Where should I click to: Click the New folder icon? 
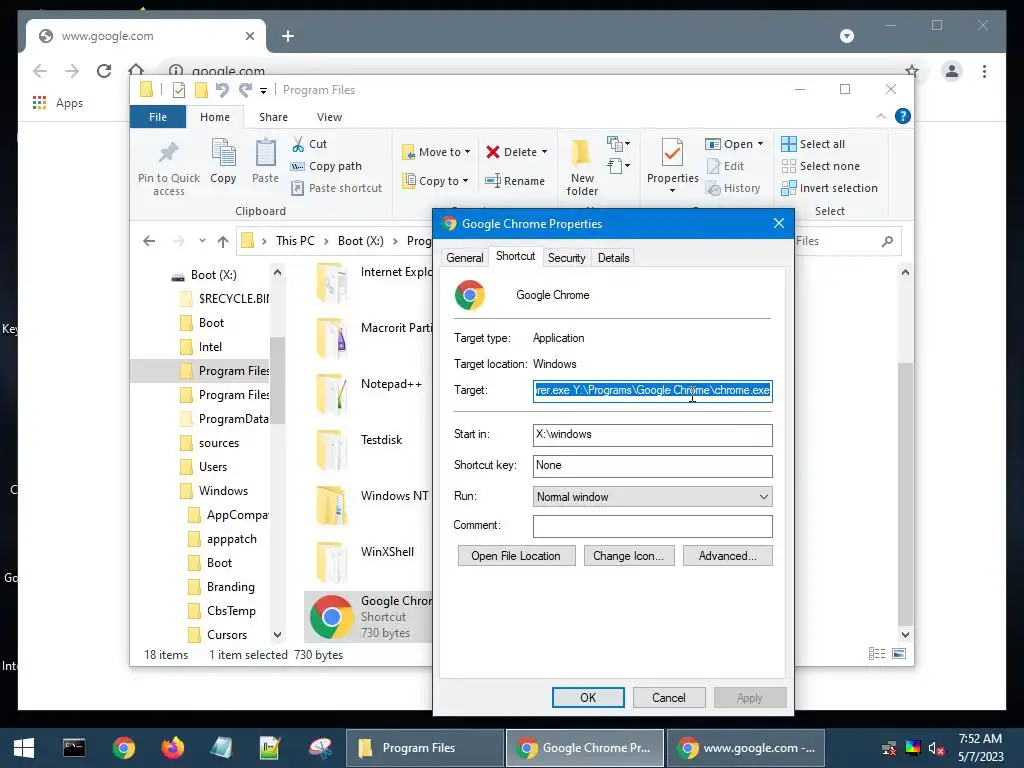tap(581, 152)
